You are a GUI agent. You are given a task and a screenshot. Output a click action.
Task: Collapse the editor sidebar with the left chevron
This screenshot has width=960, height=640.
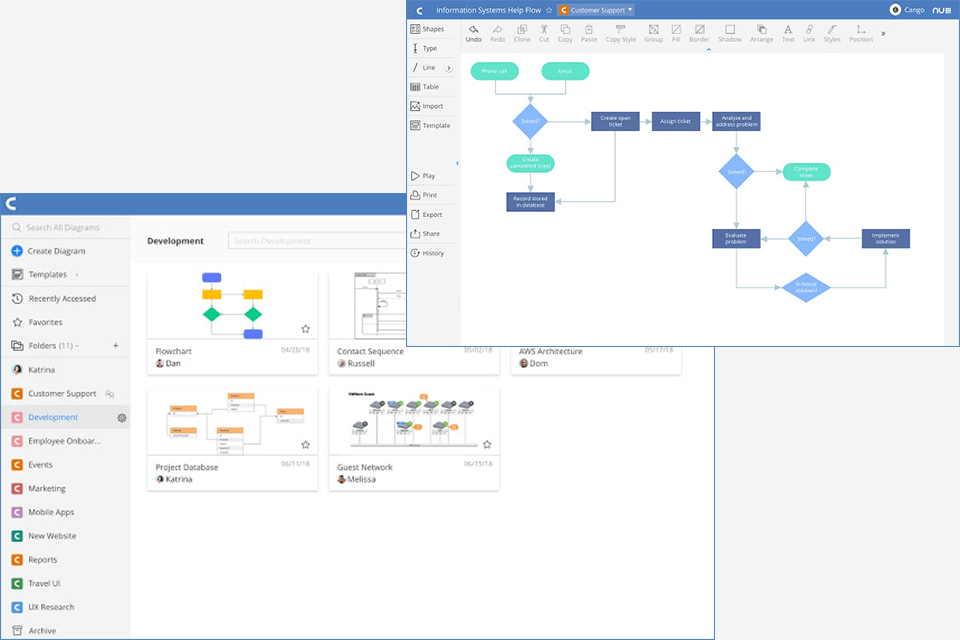tap(457, 163)
